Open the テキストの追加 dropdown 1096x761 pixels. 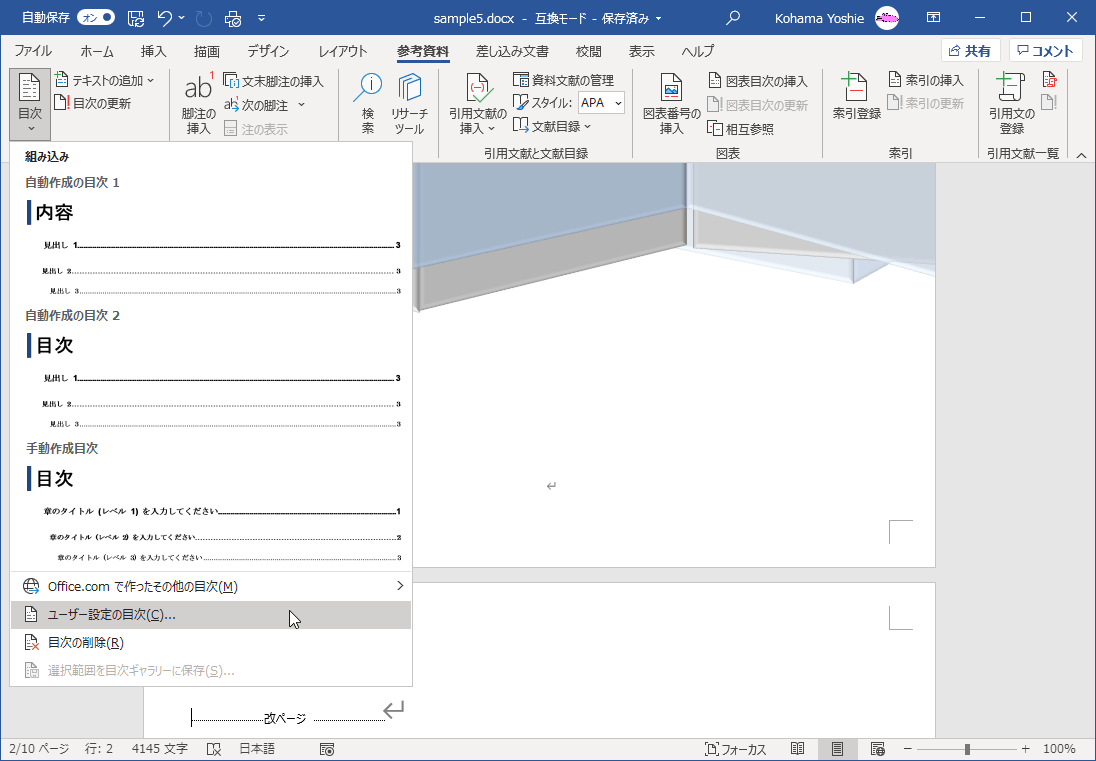point(104,80)
